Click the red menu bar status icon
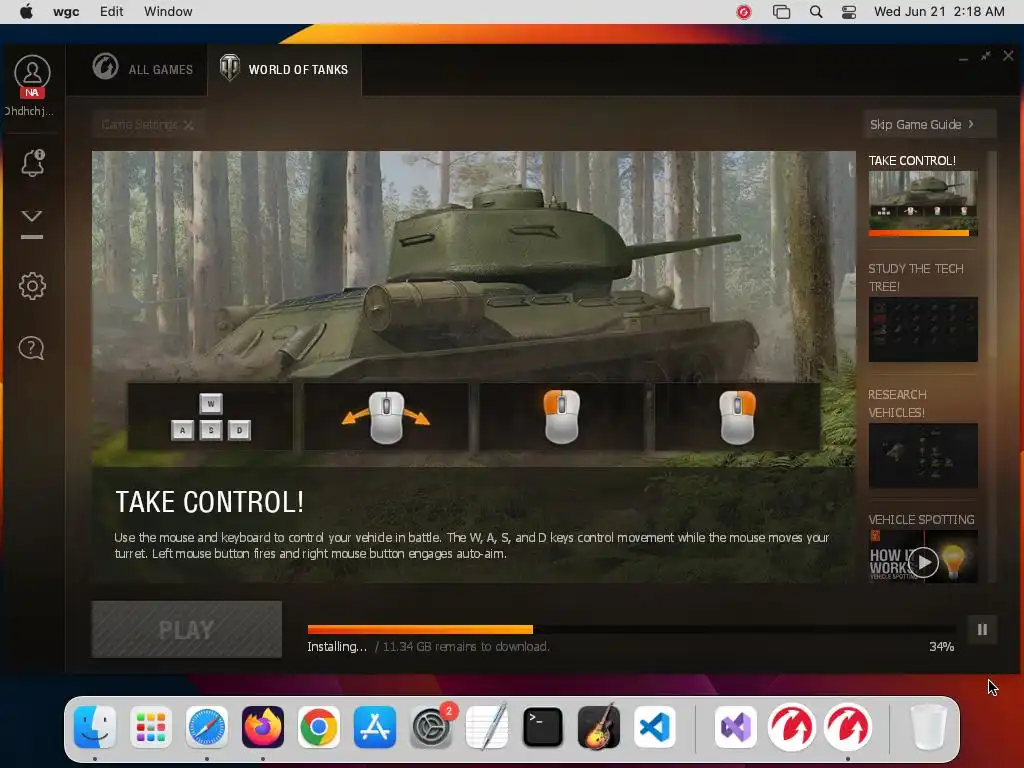Viewport: 1024px width, 768px height. click(x=744, y=12)
